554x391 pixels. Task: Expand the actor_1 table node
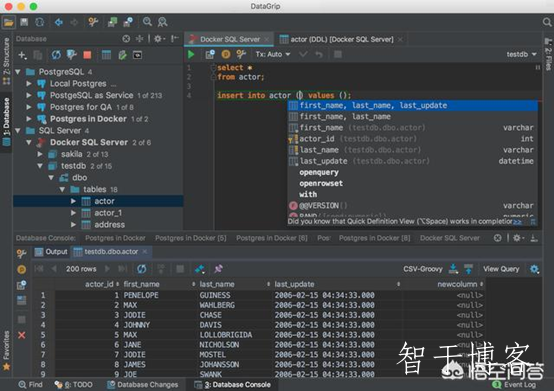pos(73,213)
